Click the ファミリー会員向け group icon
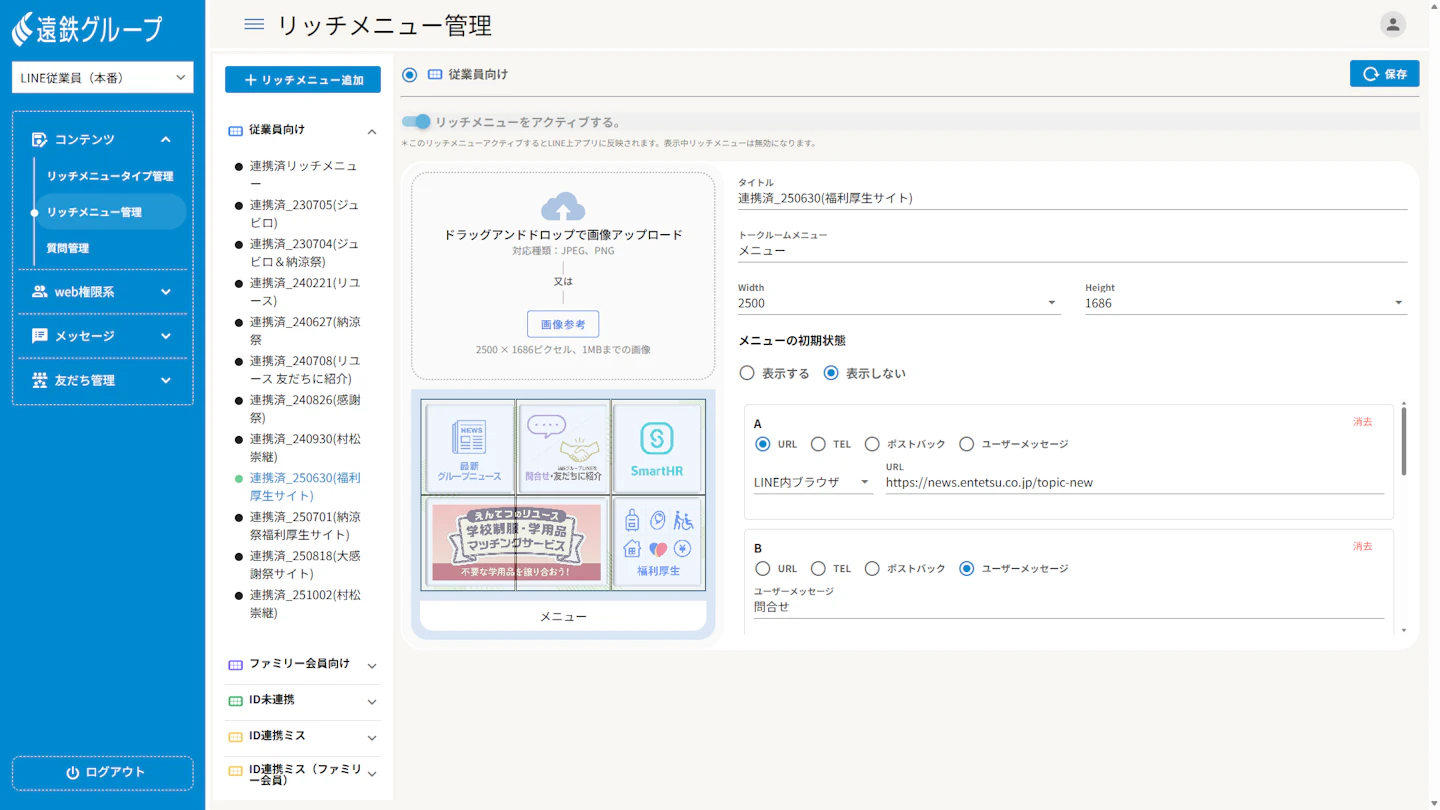1440x810 pixels. pos(236,665)
